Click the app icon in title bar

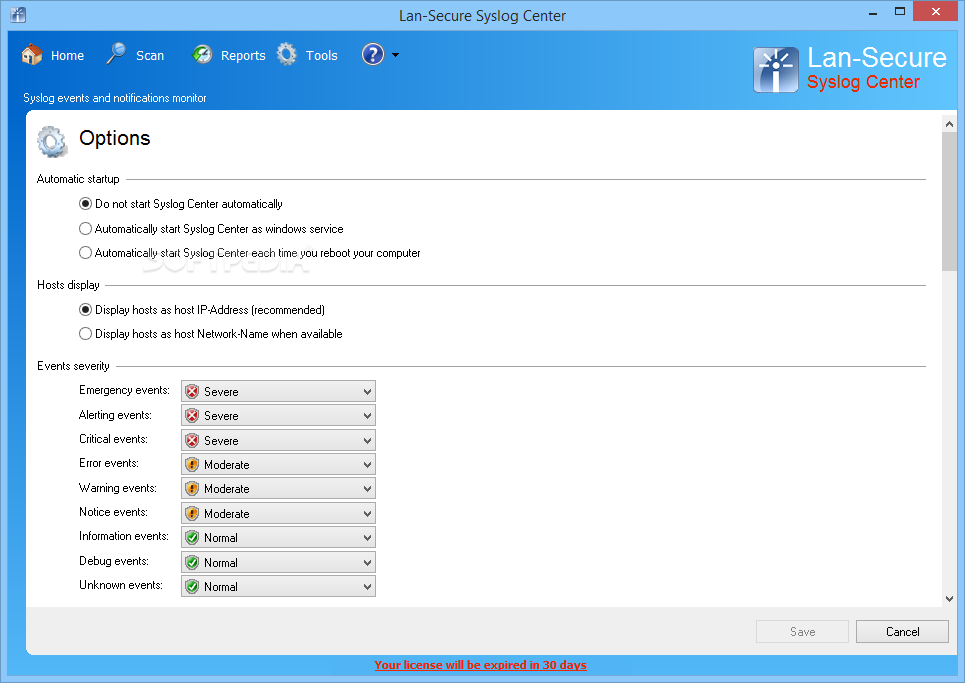18,15
